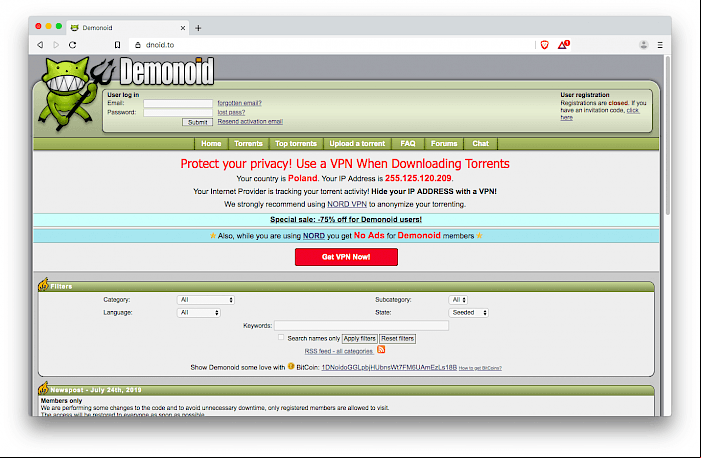Click the Demonoid title logo text
This screenshot has width=701, height=458.
pyautogui.click(x=167, y=72)
